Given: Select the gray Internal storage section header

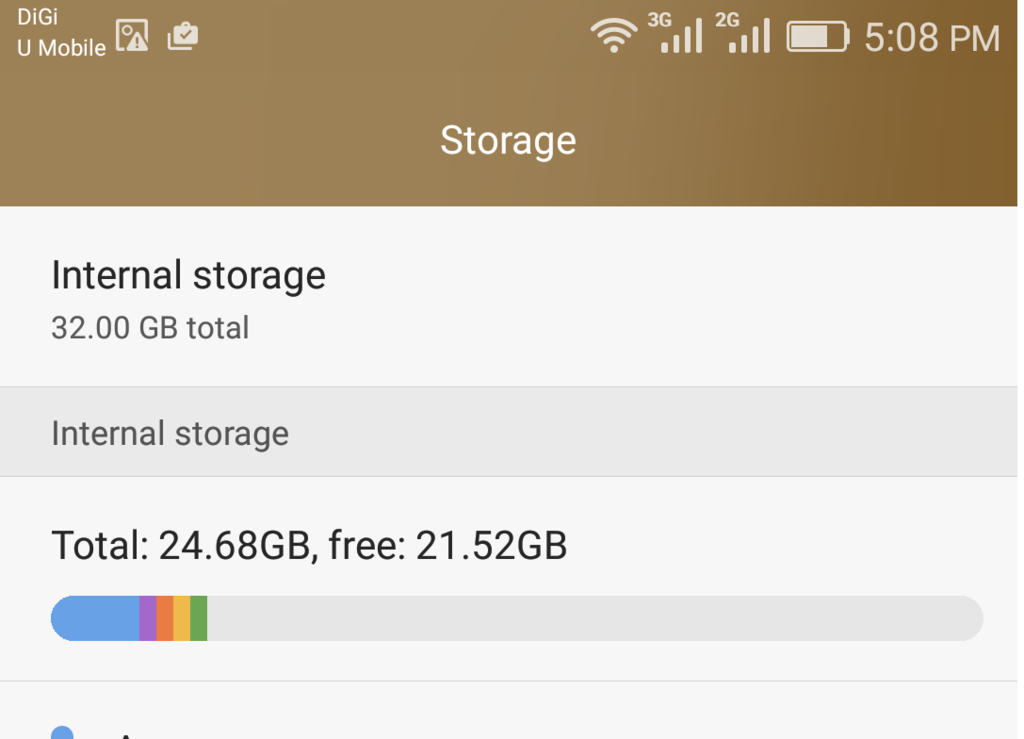Looking at the screenshot, I should 170,433.
